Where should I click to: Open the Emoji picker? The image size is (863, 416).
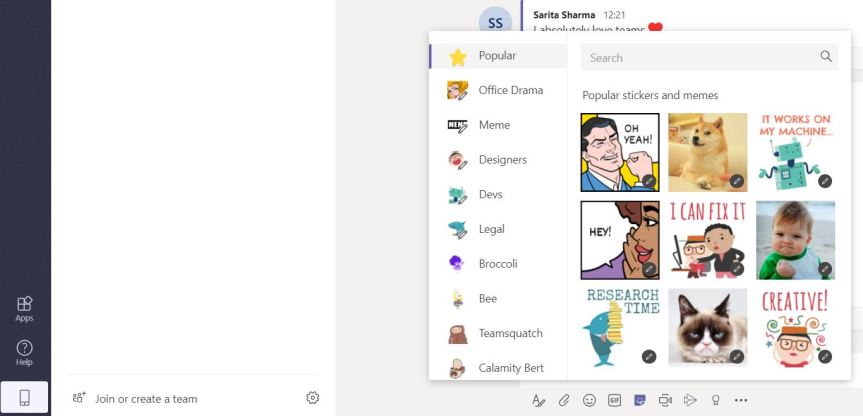coord(589,400)
